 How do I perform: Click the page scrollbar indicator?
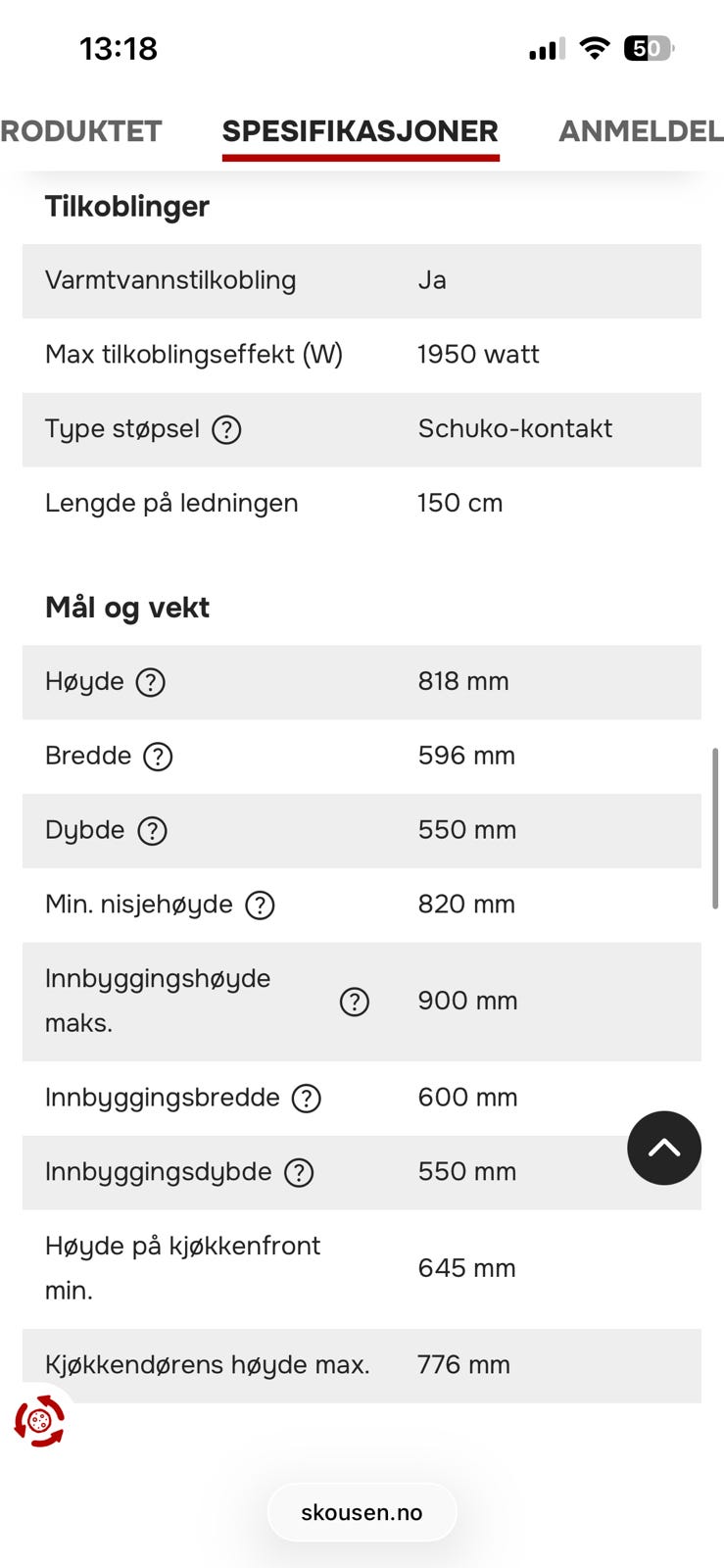[715, 828]
